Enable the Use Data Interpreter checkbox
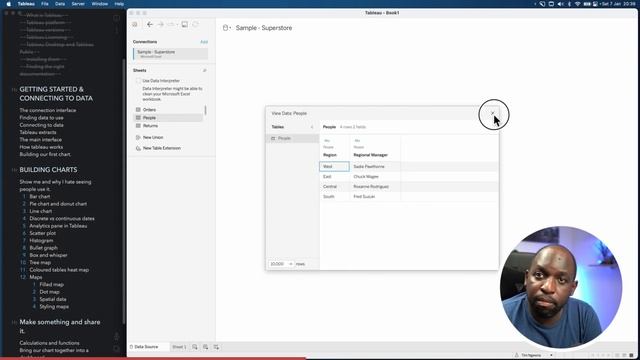This screenshot has height=360, width=640. pyautogui.click(x=138, y=81)
